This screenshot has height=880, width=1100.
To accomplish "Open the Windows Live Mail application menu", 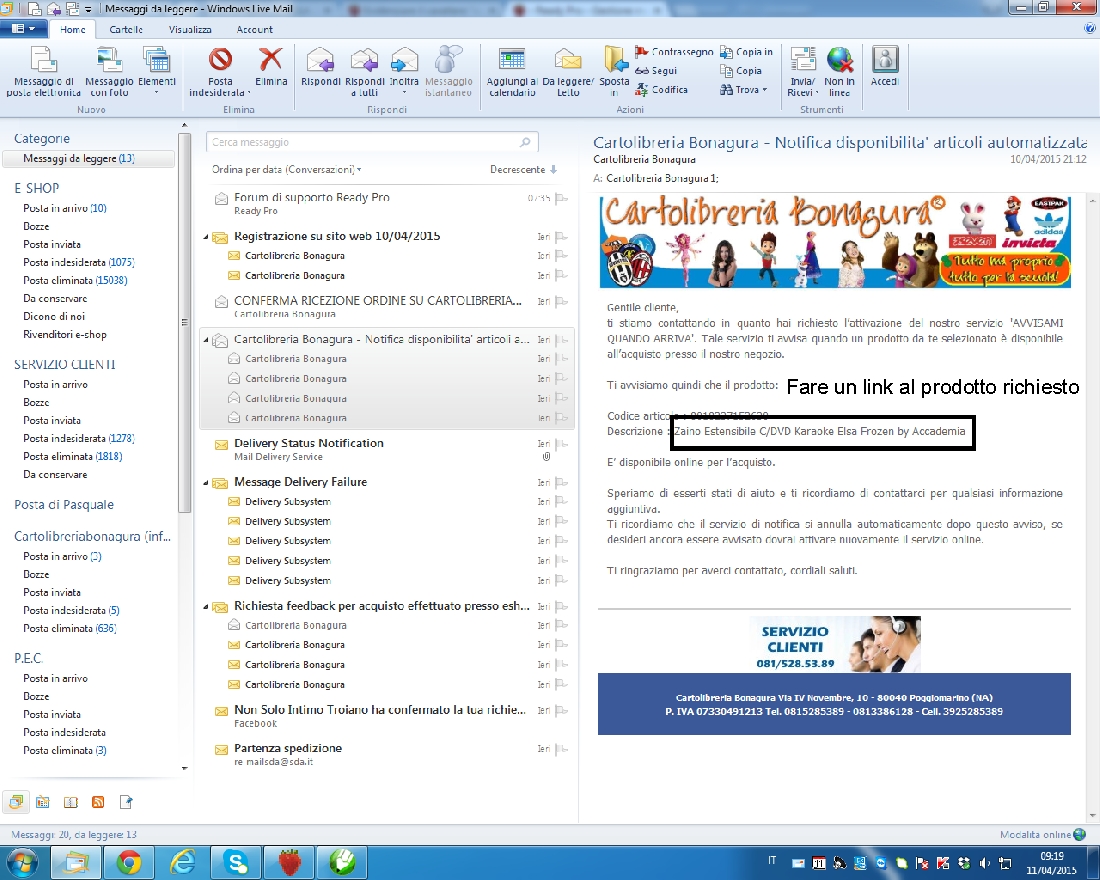I will click(x=23, y=29).
